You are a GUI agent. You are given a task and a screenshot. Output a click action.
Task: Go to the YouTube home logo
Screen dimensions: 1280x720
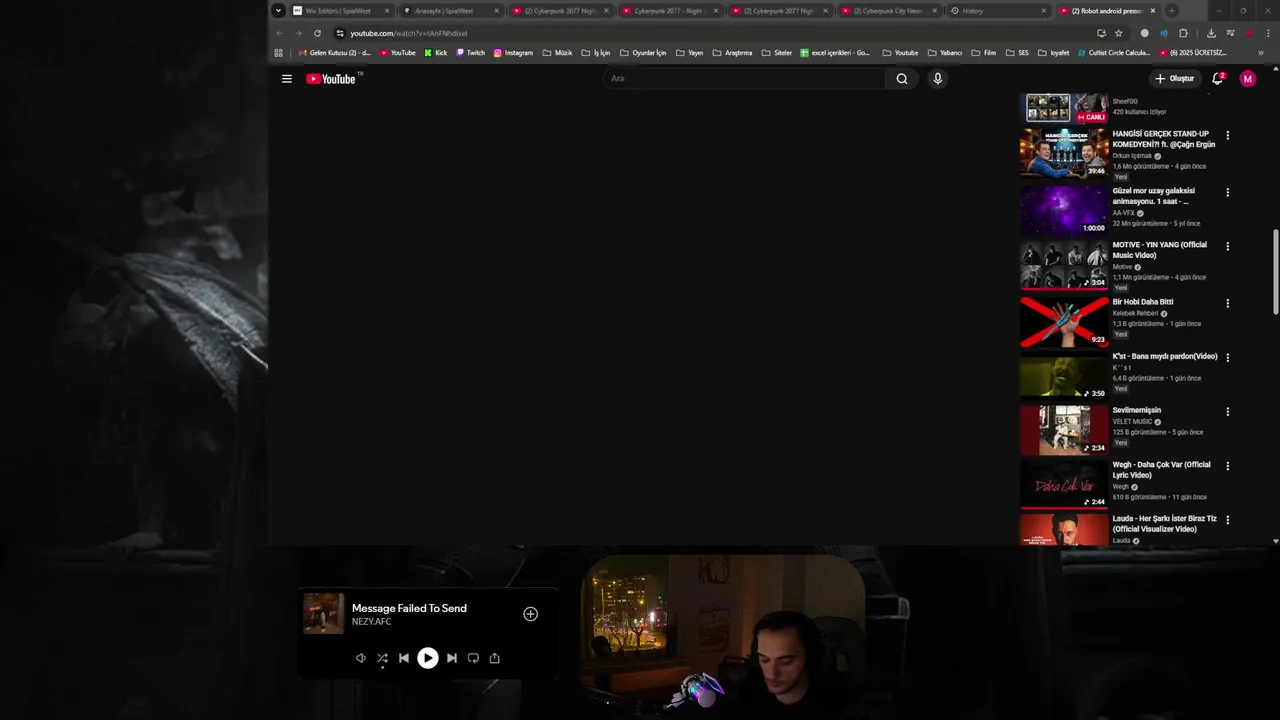pos(331,79)
